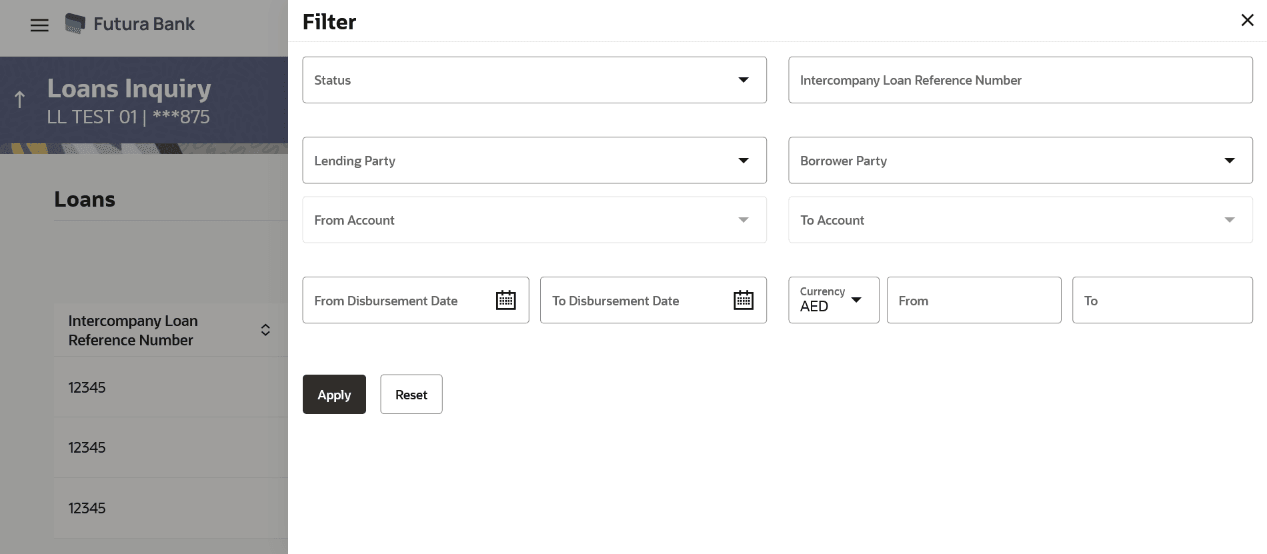Change the AED currency selector
The image size is (1267, 554).
[x=833, y=300]
